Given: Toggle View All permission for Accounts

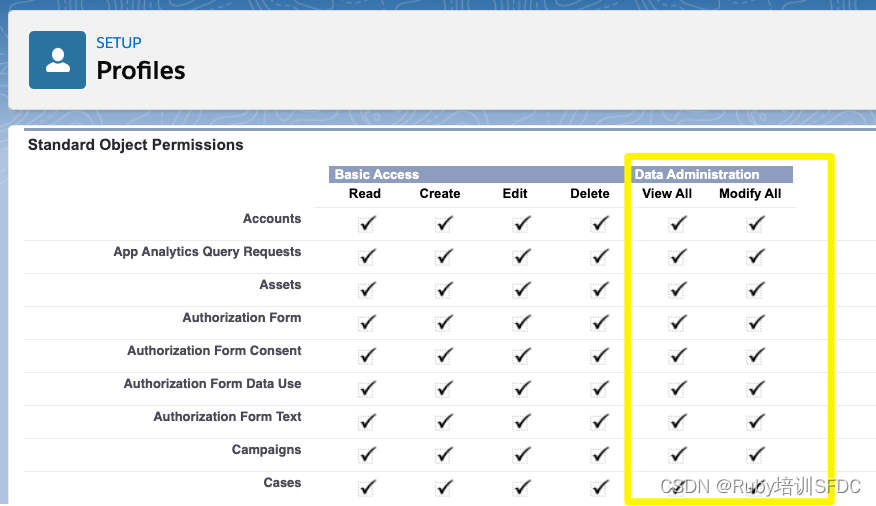Looking at the screenshot, I should click(677, 225).
